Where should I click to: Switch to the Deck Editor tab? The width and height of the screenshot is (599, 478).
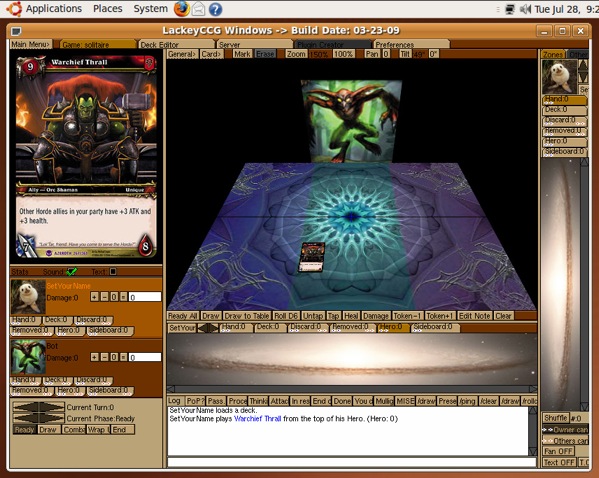point(176,44)
